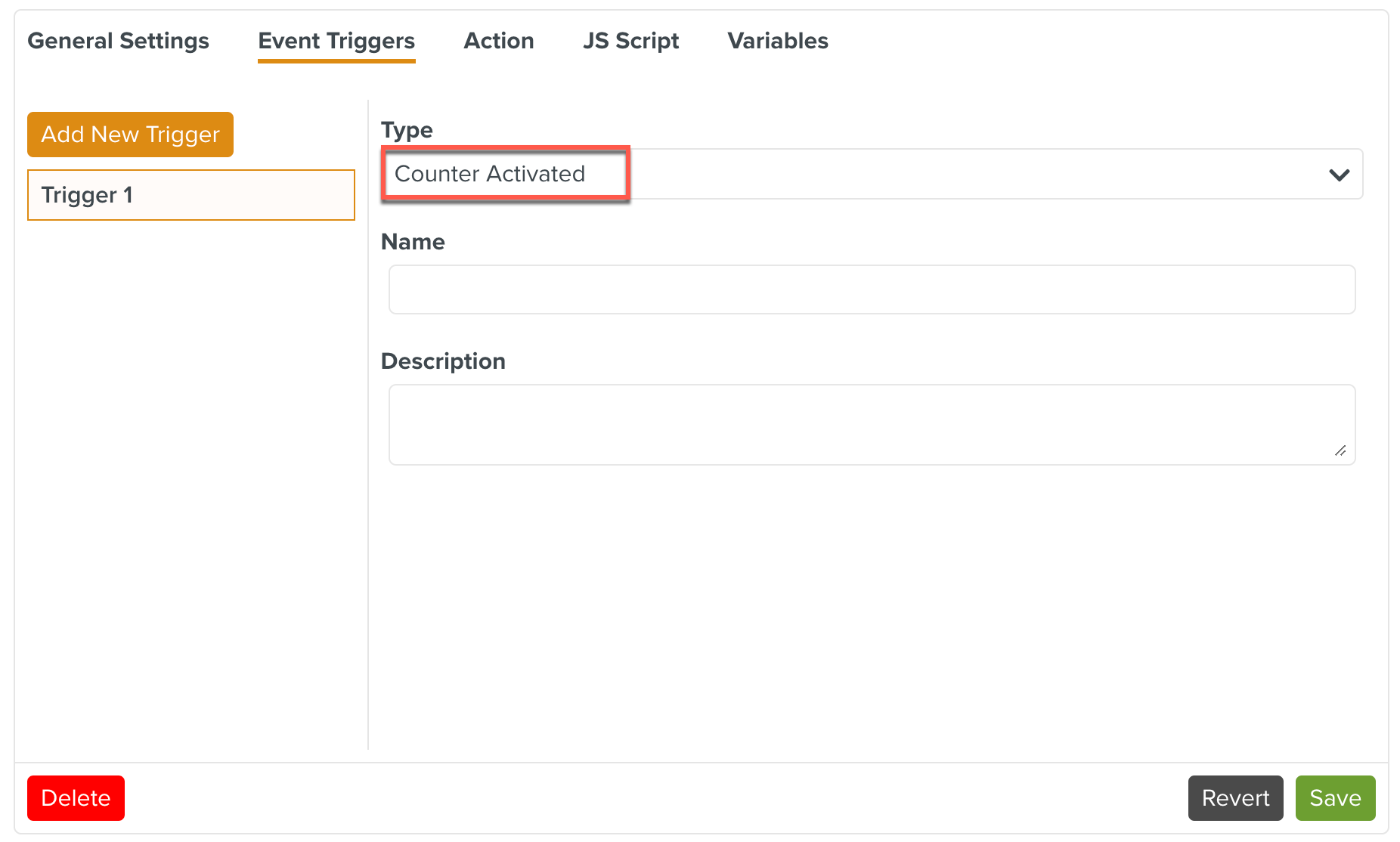Select Trigger 1 in the trigger list
The width and height of the screenshot is (1400, 842).
(x=190, y=195)
